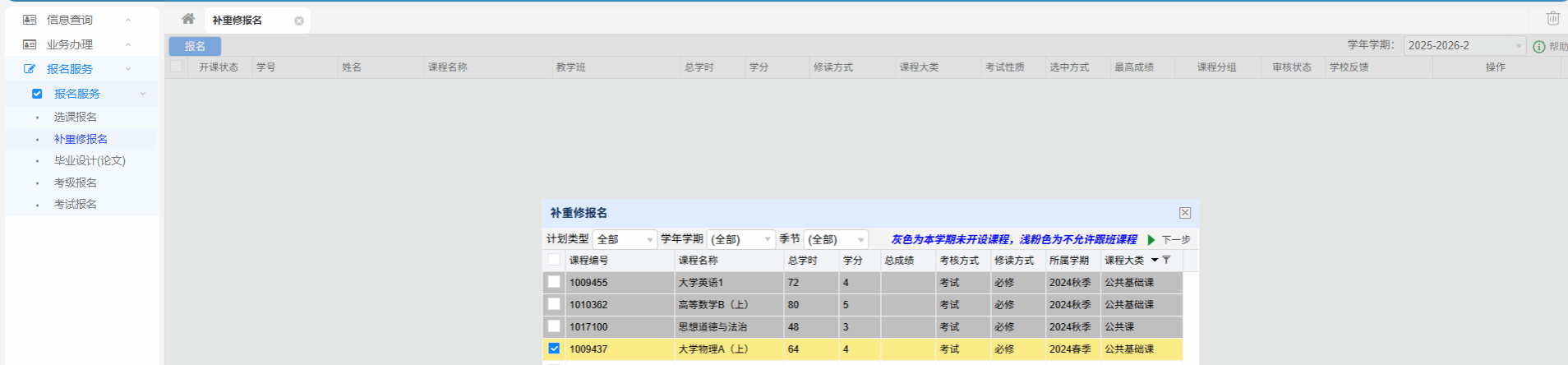The width and height of the screenshot is (1568, 365).
Task: Click the 信息查询 sidebar icon
Action: [x=30, y=20]
